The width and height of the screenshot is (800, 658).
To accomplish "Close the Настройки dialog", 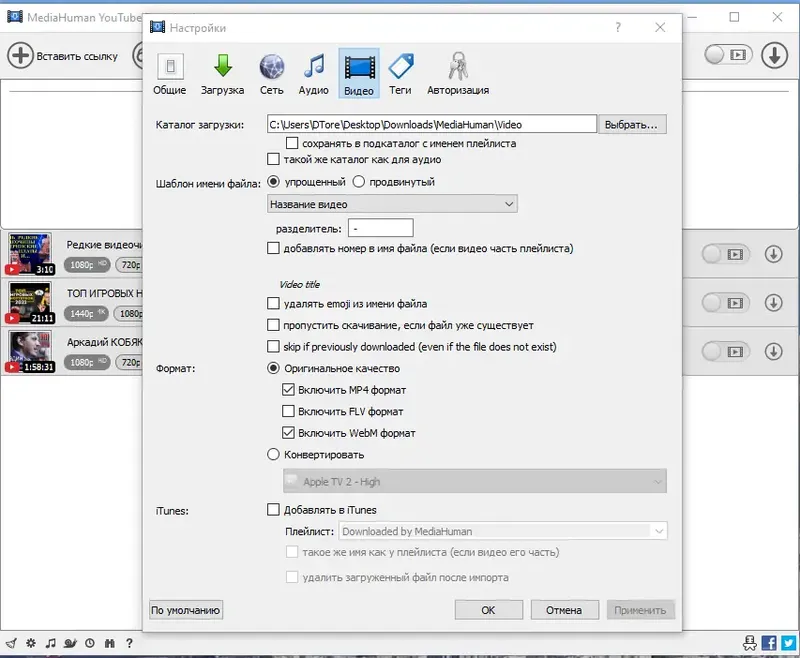I will pos(660,27).
